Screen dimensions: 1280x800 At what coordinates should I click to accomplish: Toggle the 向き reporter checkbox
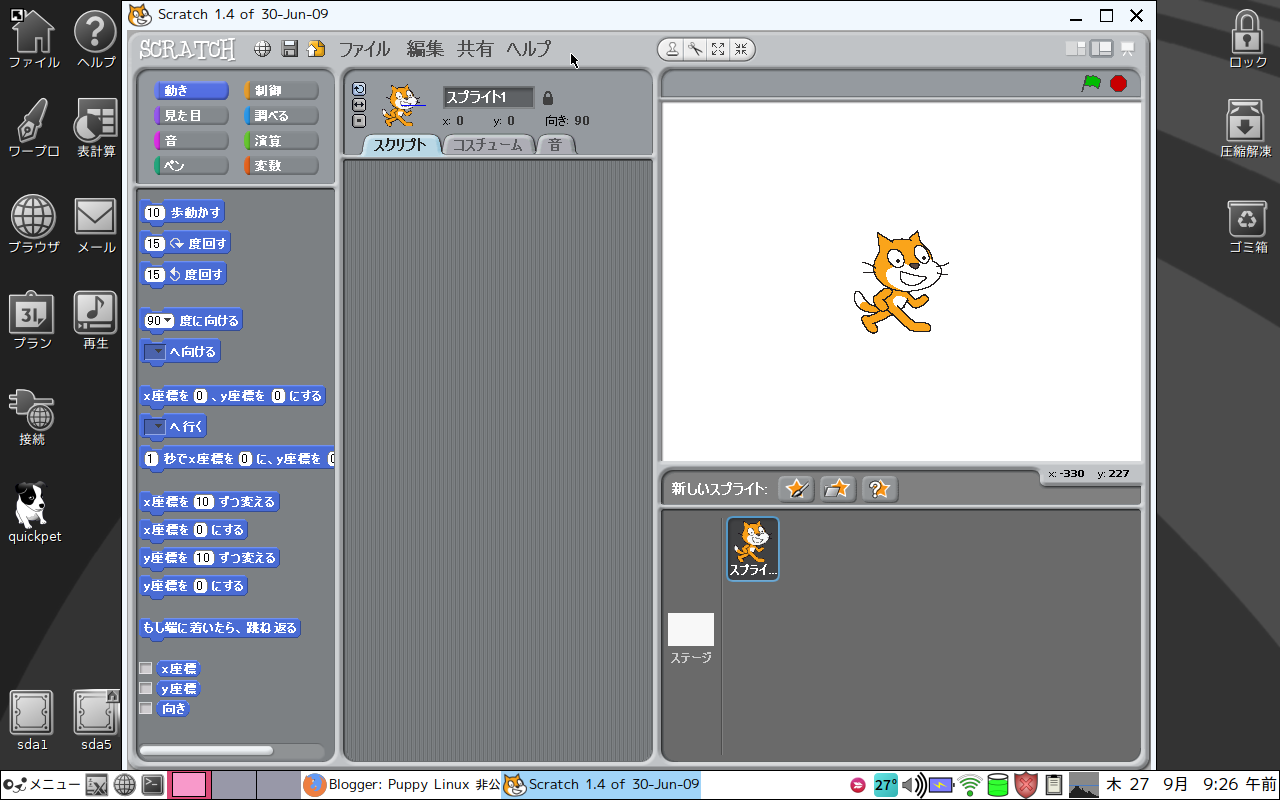click(x=146, y=708)
